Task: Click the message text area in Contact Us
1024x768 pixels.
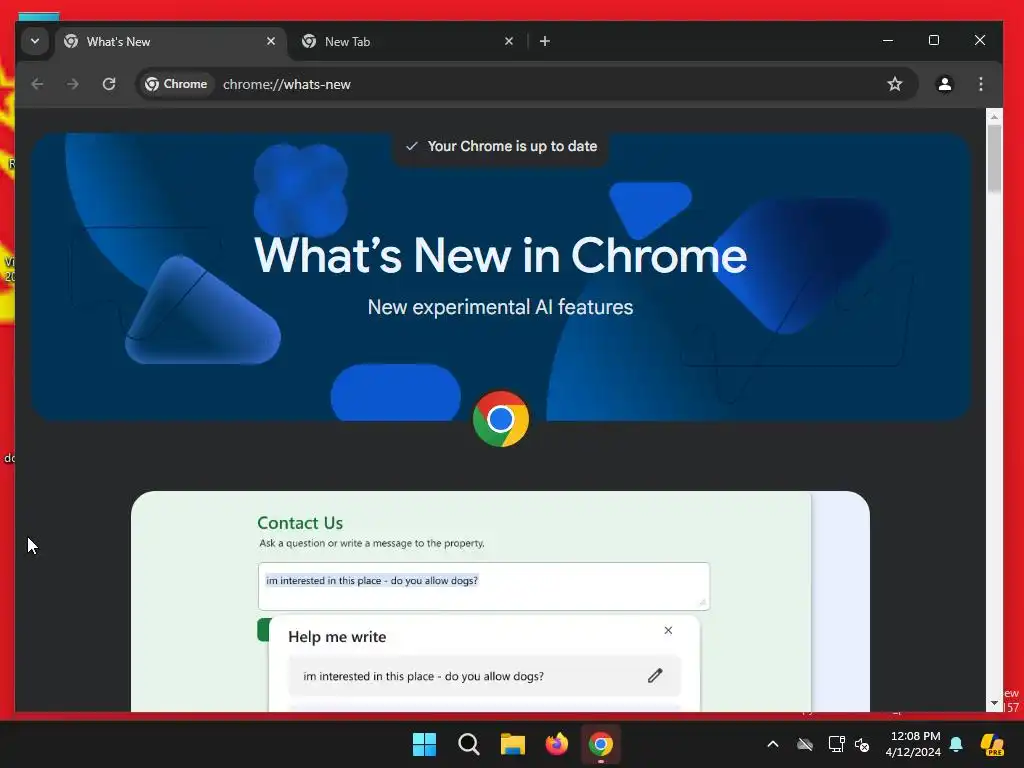Action: [x=483, y=586]
